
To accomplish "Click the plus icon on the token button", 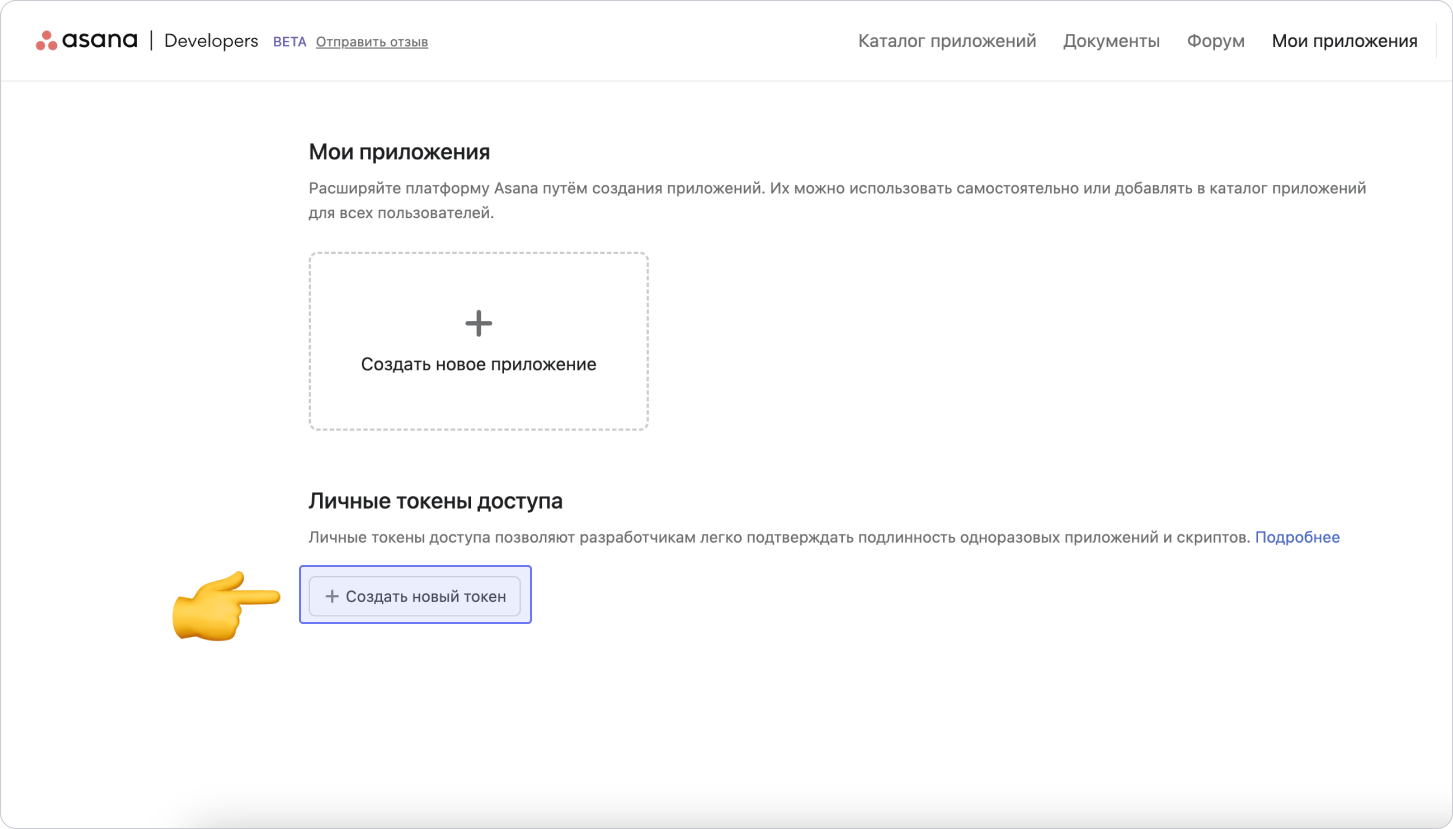I will click(333, 596).
